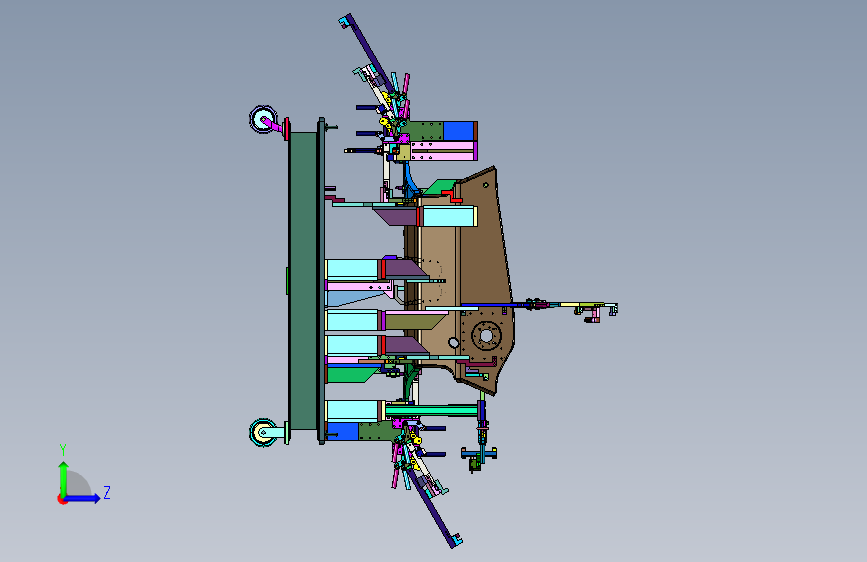Click the red X axis origin ball
Image resolution: width=867 pixels, height=562 pixels.
[x=62, y=499]
